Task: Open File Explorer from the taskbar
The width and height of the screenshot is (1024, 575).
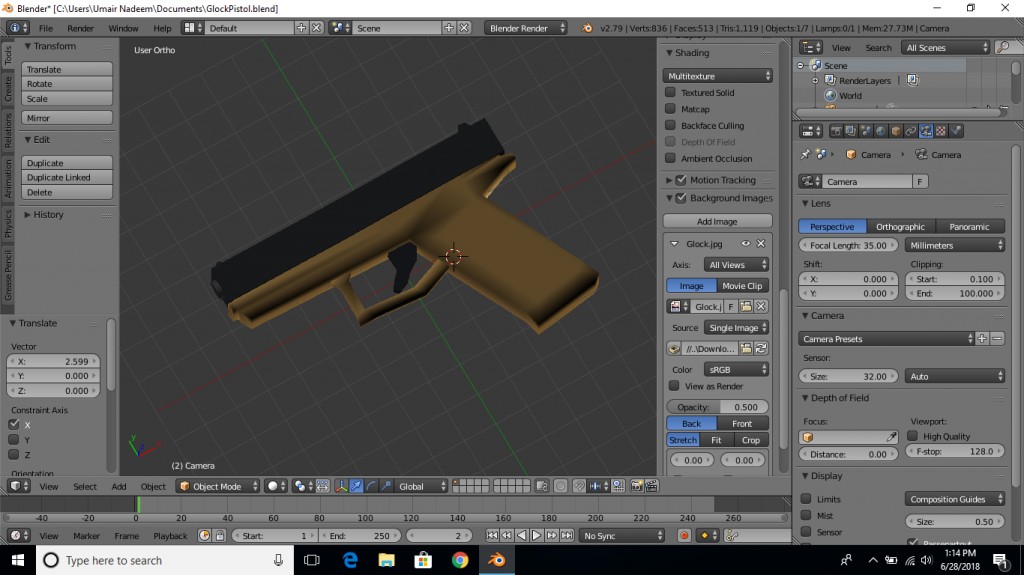Action: [x=387, y=560]
